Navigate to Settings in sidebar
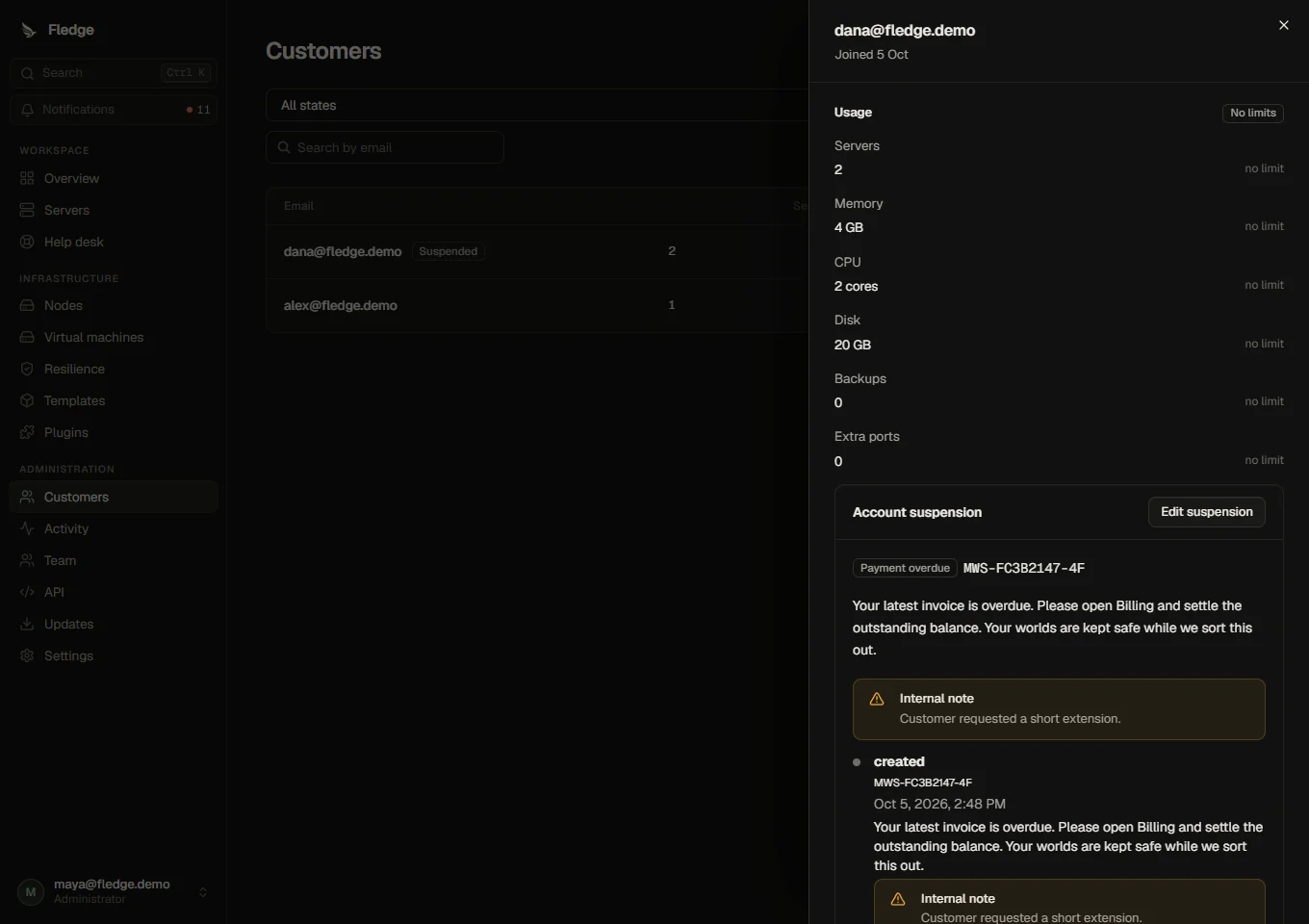 pyautogui.click(x=114, y=655)
